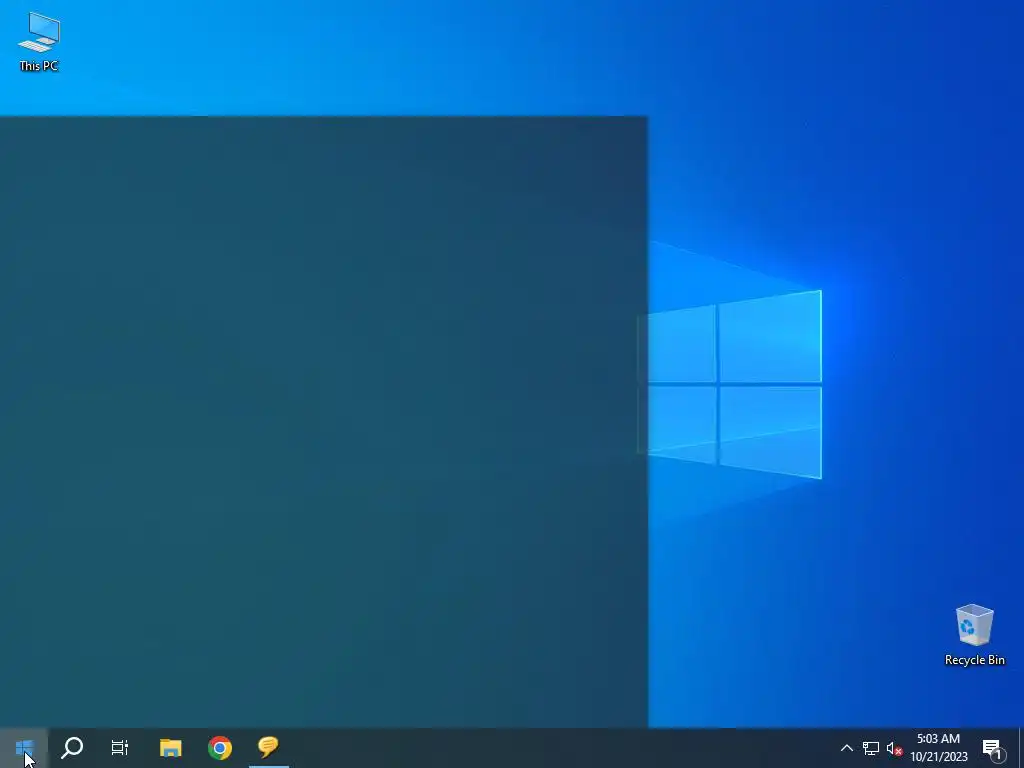Open Task View on taskbar
This screenshot has height=768, width=1024.
tap(120, 748)
